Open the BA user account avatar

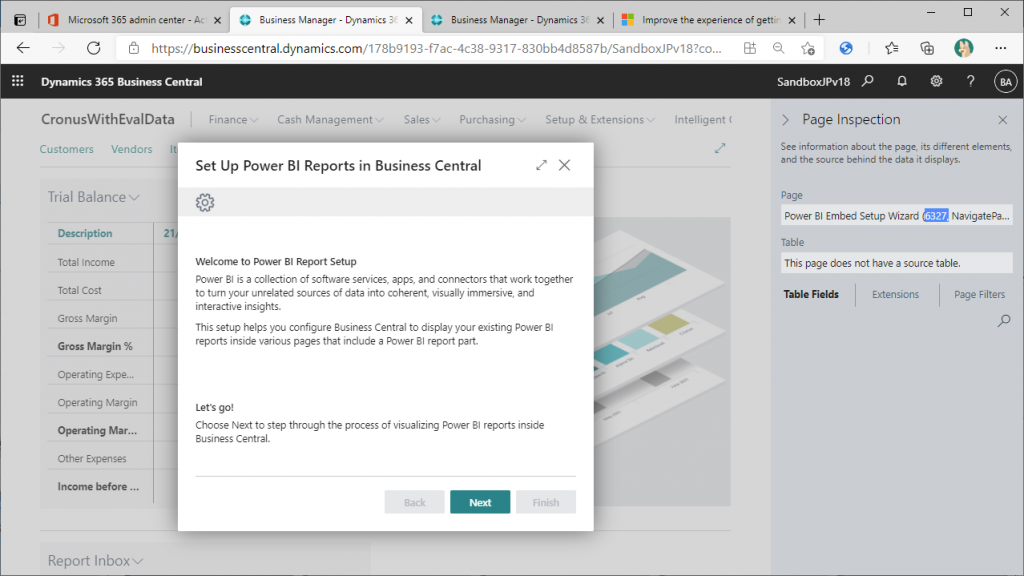[1006, 82]
